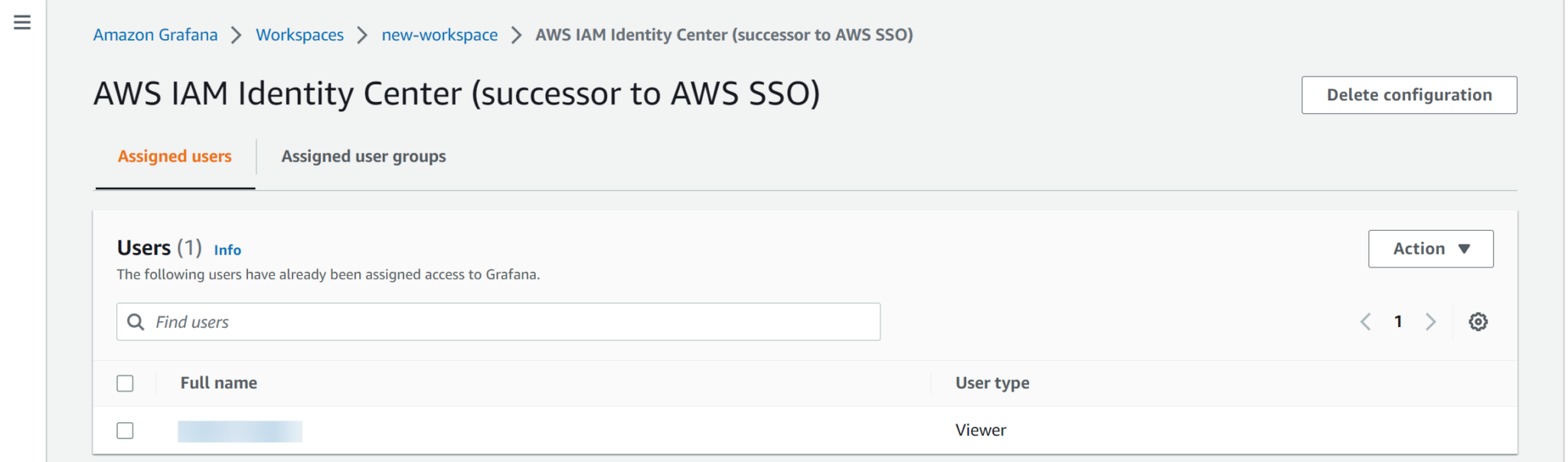
Task: Tick the Viewer user row checkbox
Action: [x=125, y=431]
